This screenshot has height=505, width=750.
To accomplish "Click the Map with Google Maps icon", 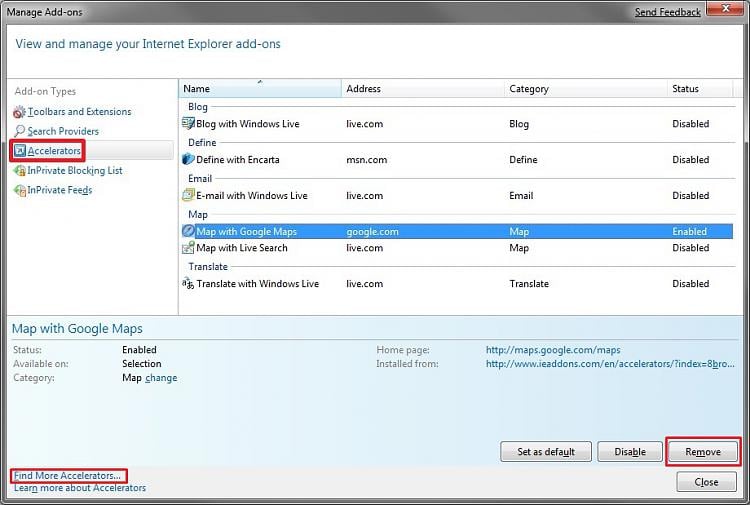I will 188,231.
